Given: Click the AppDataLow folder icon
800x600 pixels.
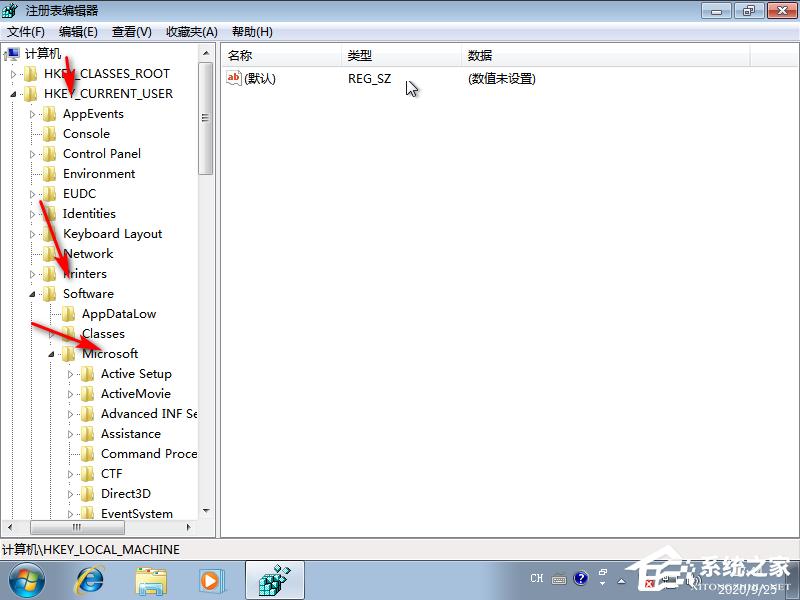Looking at the screenshot, I should pos(68,314).
